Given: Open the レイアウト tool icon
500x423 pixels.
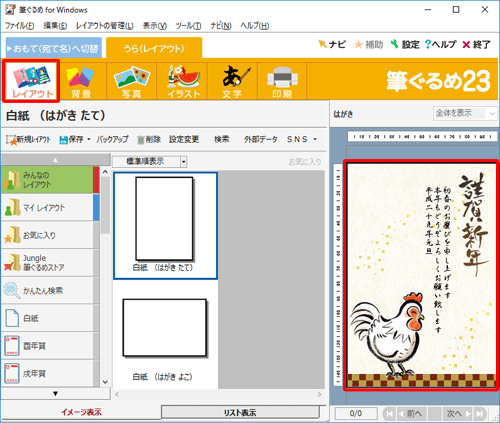Looking at the screenshot, I should pos(31,81).
